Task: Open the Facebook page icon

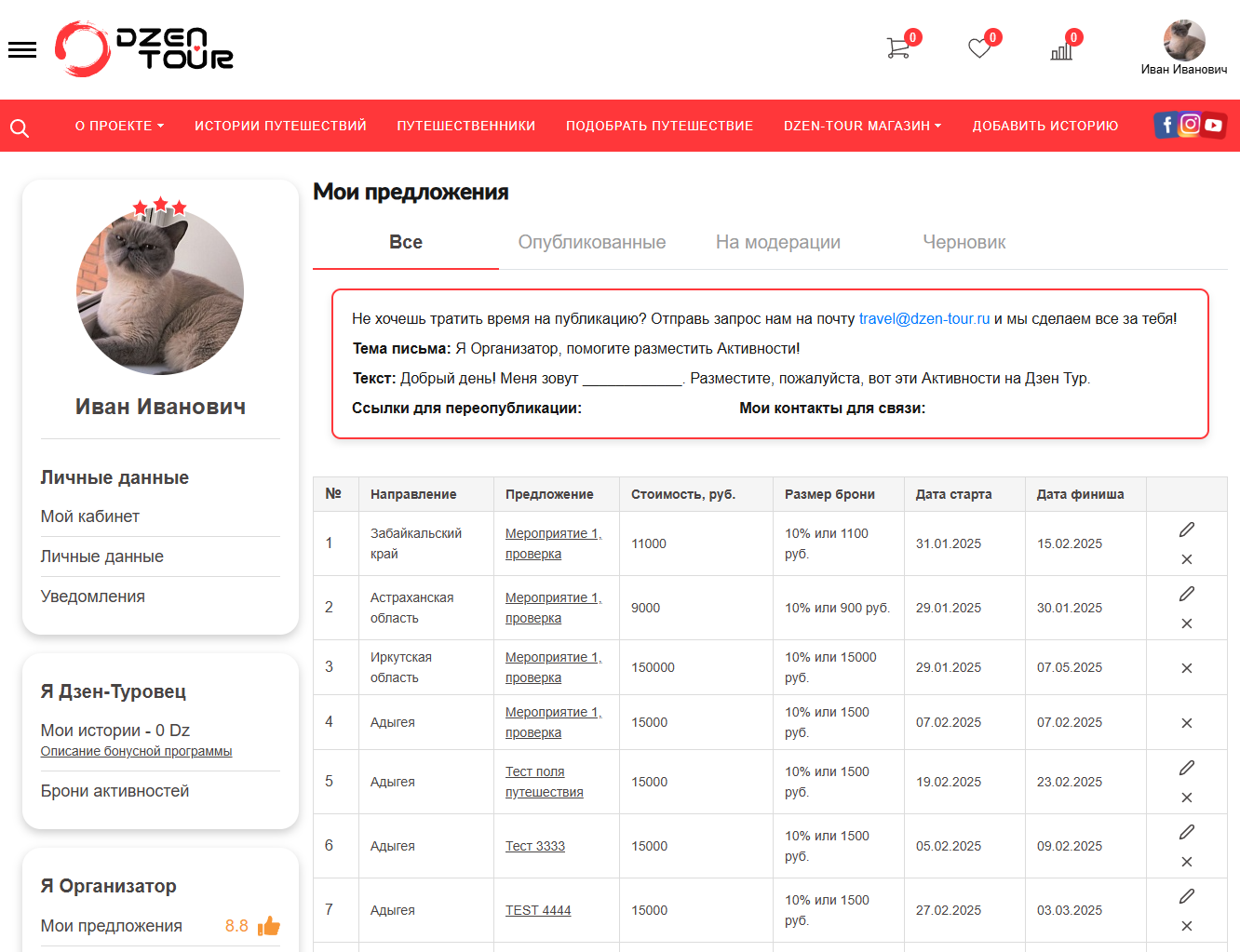Action: pos(1166,125)
